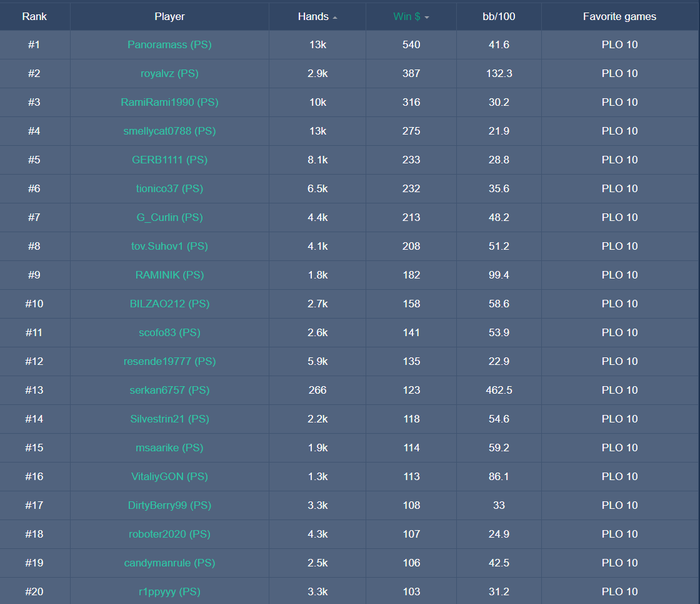Click the win value 103

point(411,592)
